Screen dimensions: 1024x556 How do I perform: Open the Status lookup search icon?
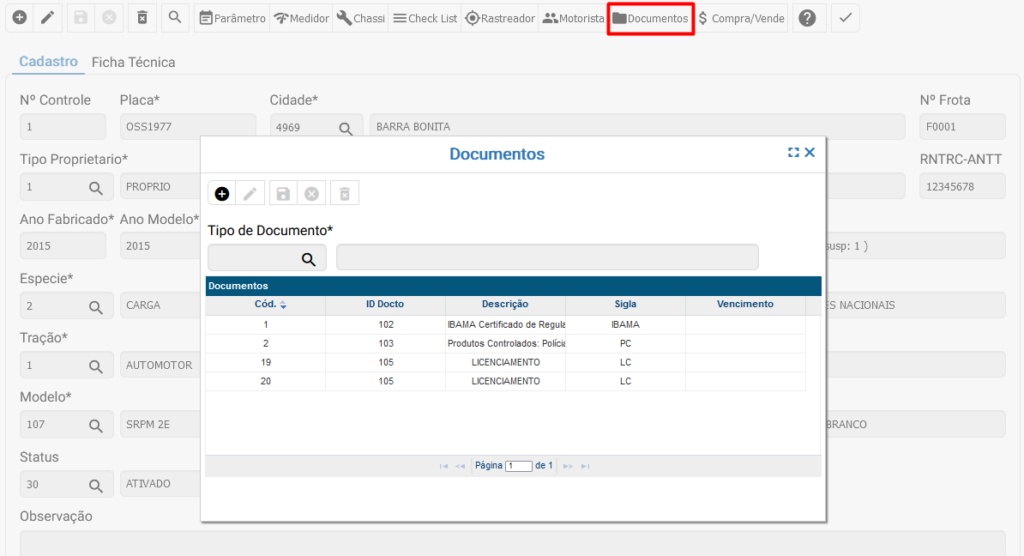pos(96,485)
